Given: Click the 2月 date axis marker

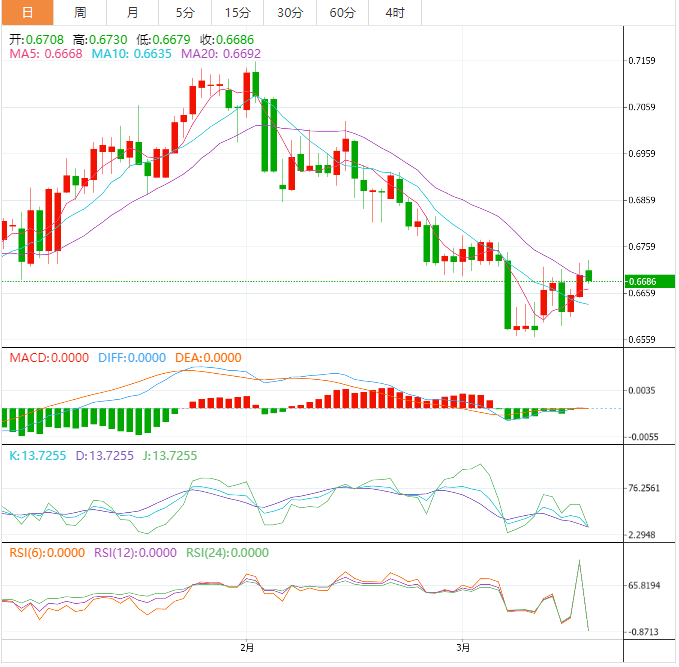Looking at the screenshot, I should coord(247,648).
